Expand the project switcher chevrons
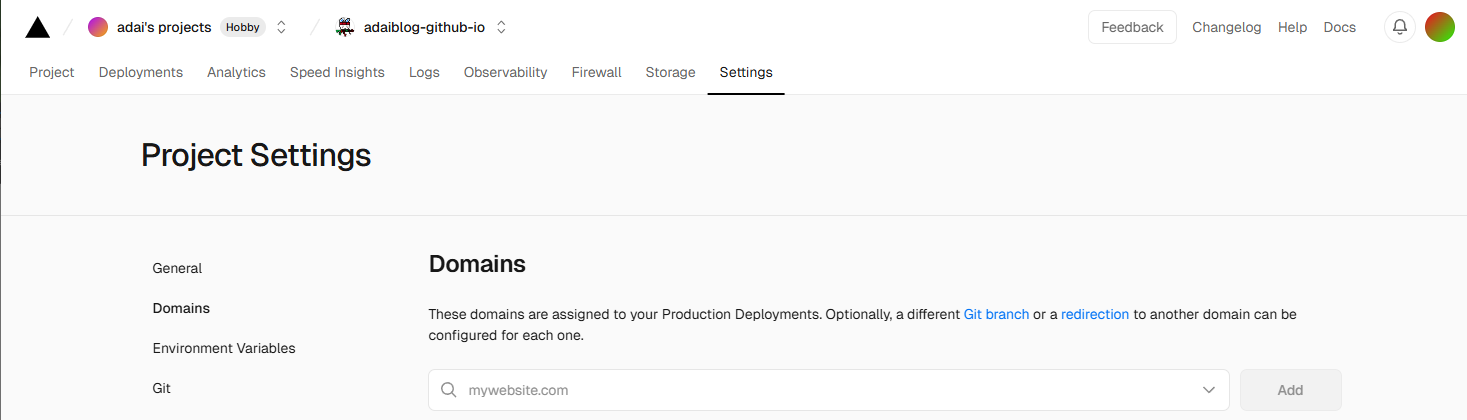The height and width of the screenshot is (420, 1467). coord(501,27)
